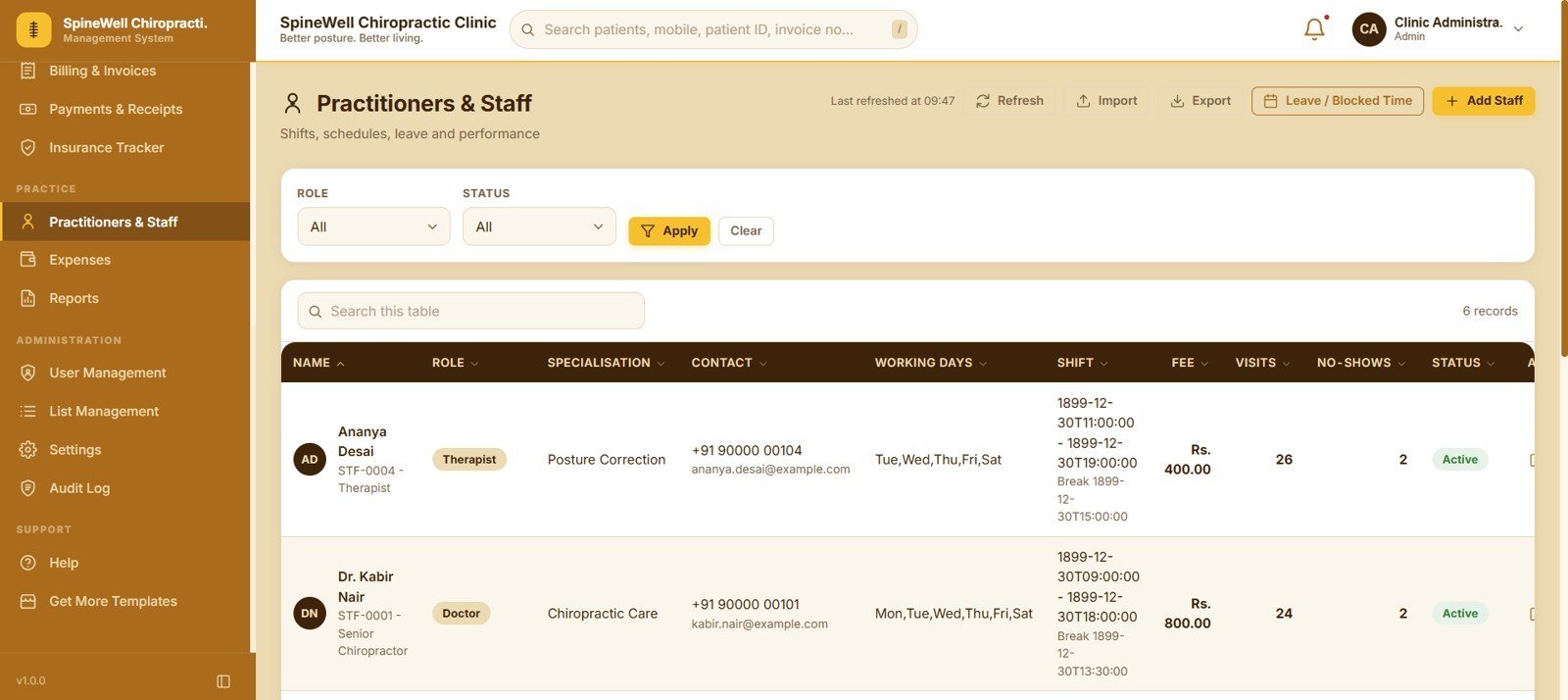Open the notifications bell
This screenshot has width=1568, height=700.
pyautogui.click(x=1314, y=29)
